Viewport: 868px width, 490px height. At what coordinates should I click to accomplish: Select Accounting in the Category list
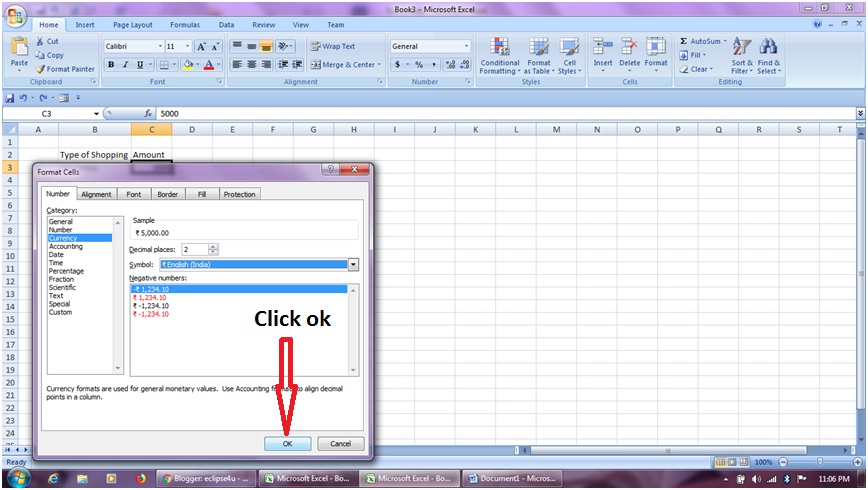66,246
